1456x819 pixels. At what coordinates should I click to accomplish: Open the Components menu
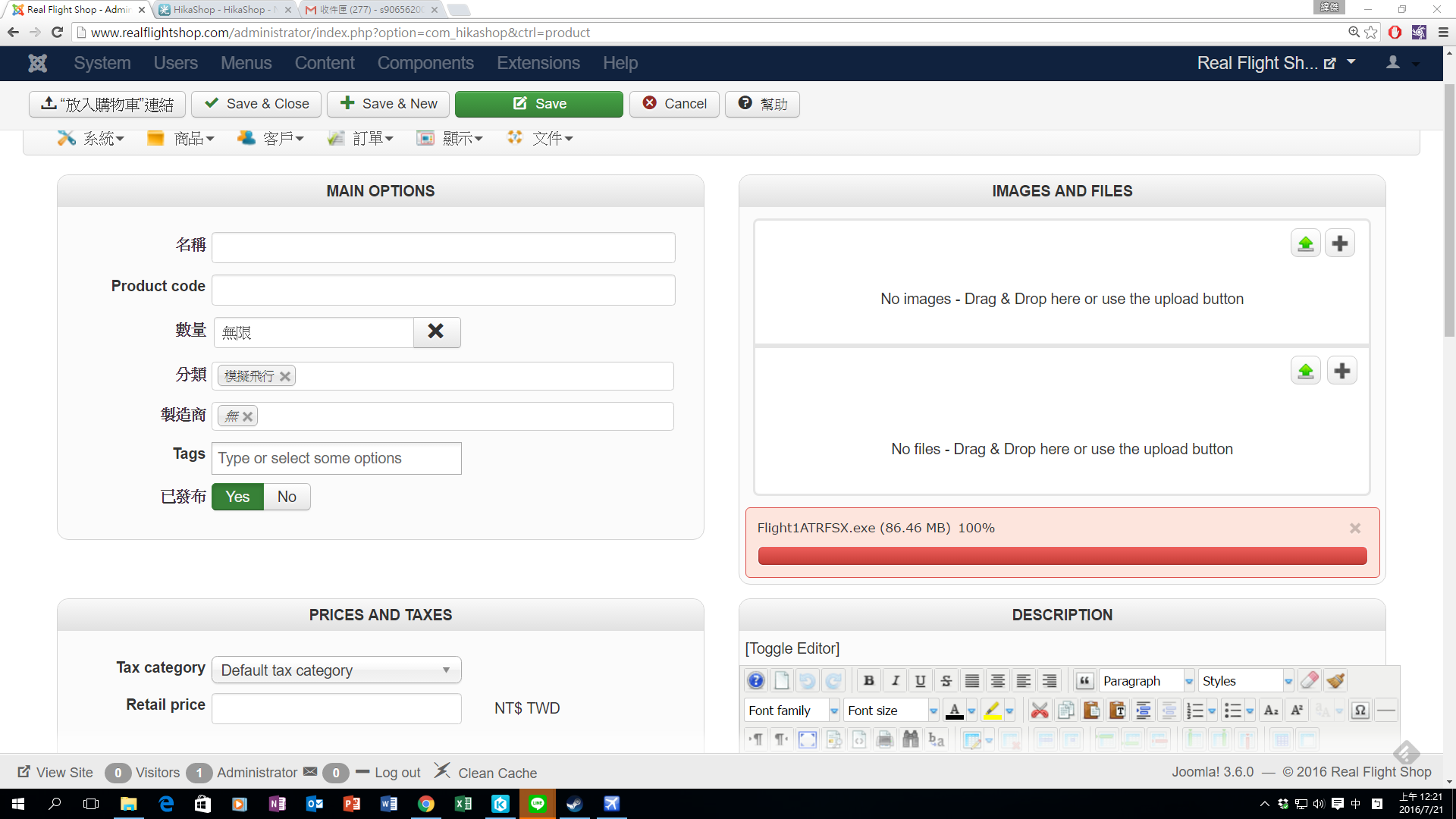pos(425,63)
